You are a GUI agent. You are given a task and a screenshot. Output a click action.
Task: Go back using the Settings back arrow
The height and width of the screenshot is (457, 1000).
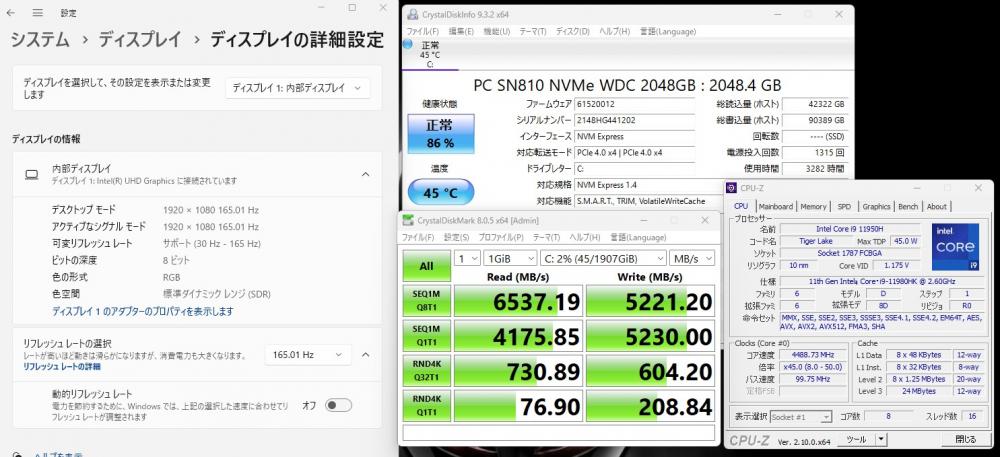click(x=13, y=13)
